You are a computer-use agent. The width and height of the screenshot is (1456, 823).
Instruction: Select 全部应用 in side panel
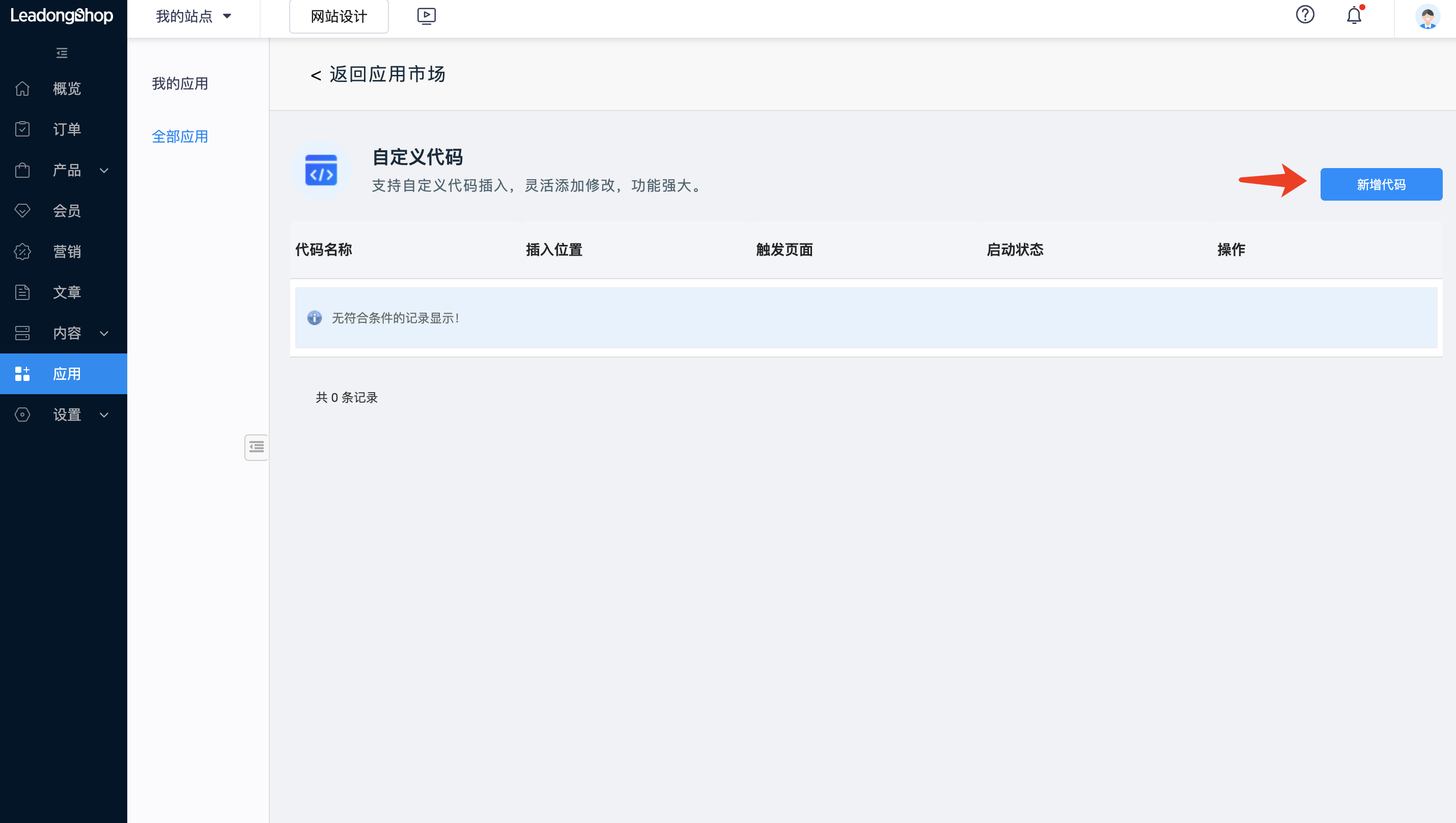tap(180, 137)
